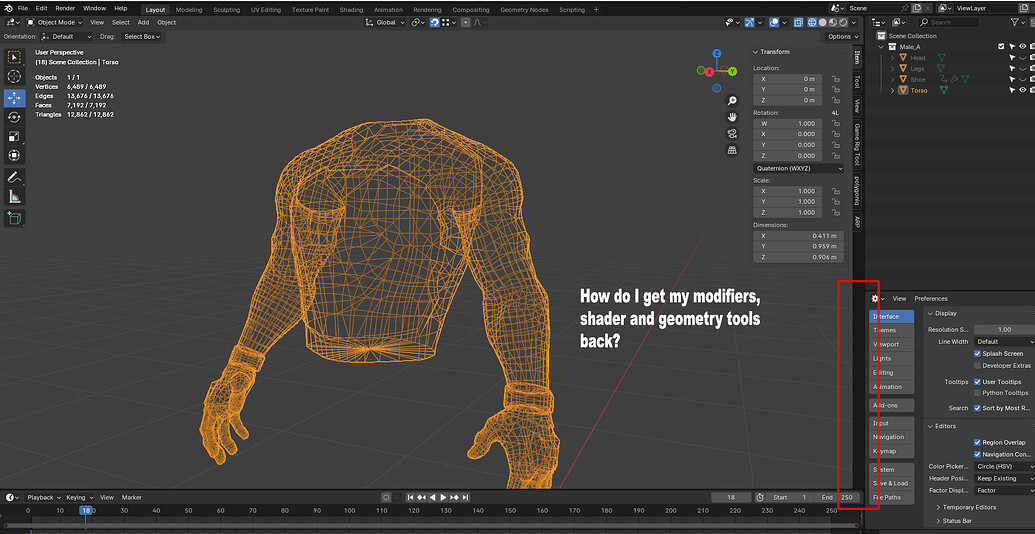Click the pan hand viewport icon
The height and width of the screenshot is (534, 1035).
tap(732, 117)
